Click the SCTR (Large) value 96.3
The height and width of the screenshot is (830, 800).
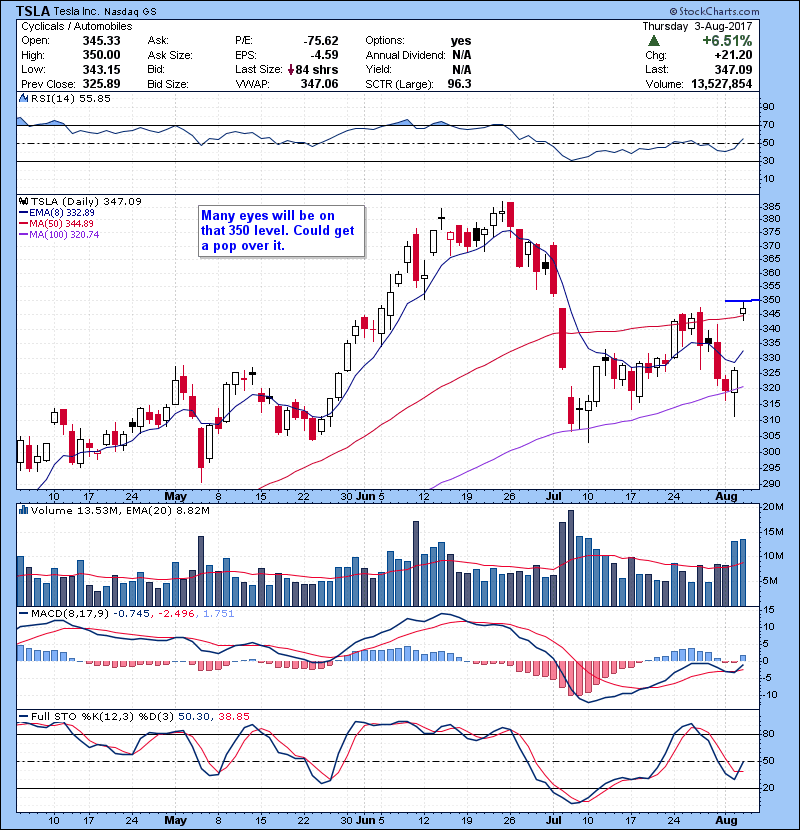(459, 84)
